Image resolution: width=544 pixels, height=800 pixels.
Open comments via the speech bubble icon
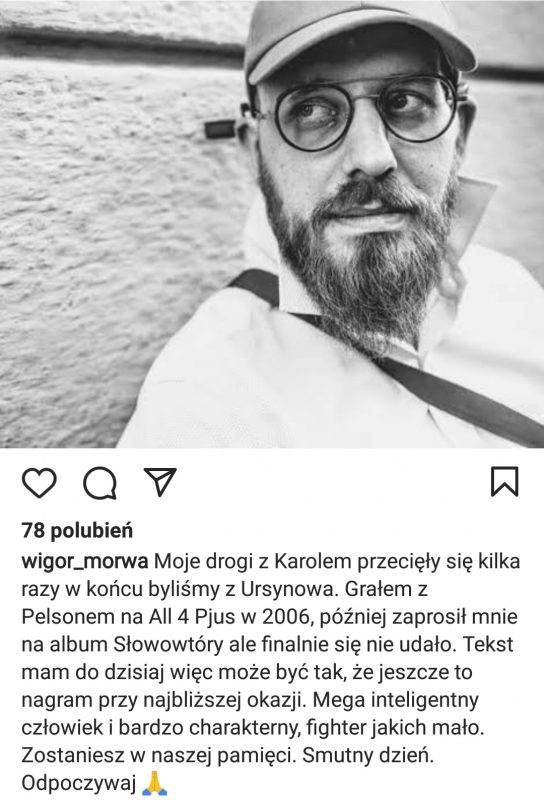tap(100, 482)
